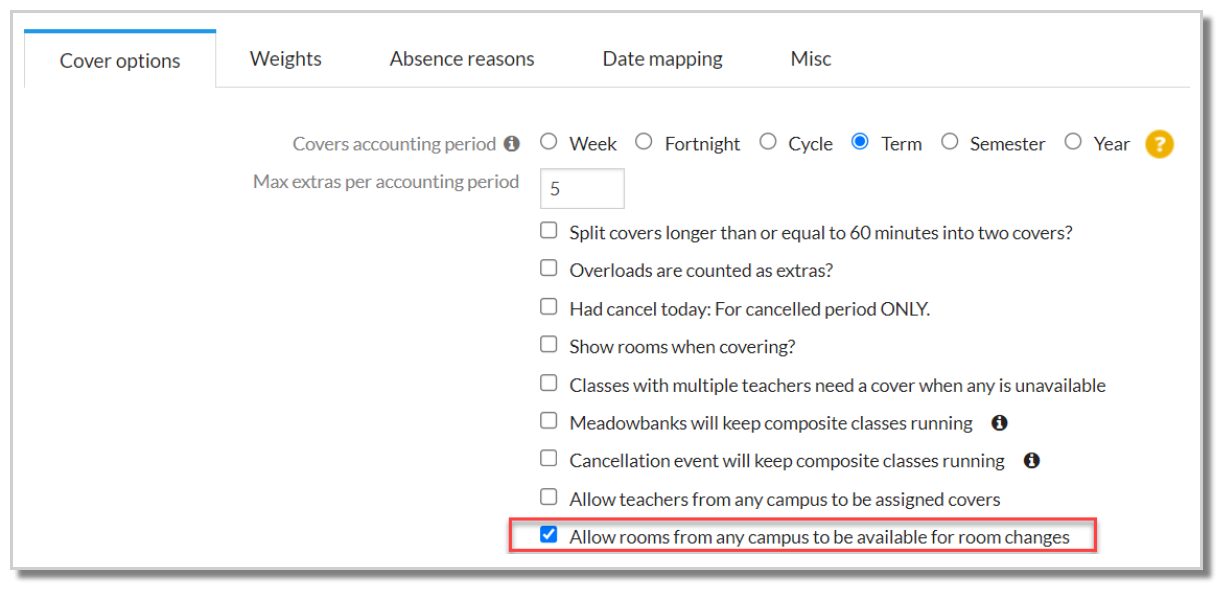
Task: Select the Fortnight accounting period
Action: coord(644,142)
